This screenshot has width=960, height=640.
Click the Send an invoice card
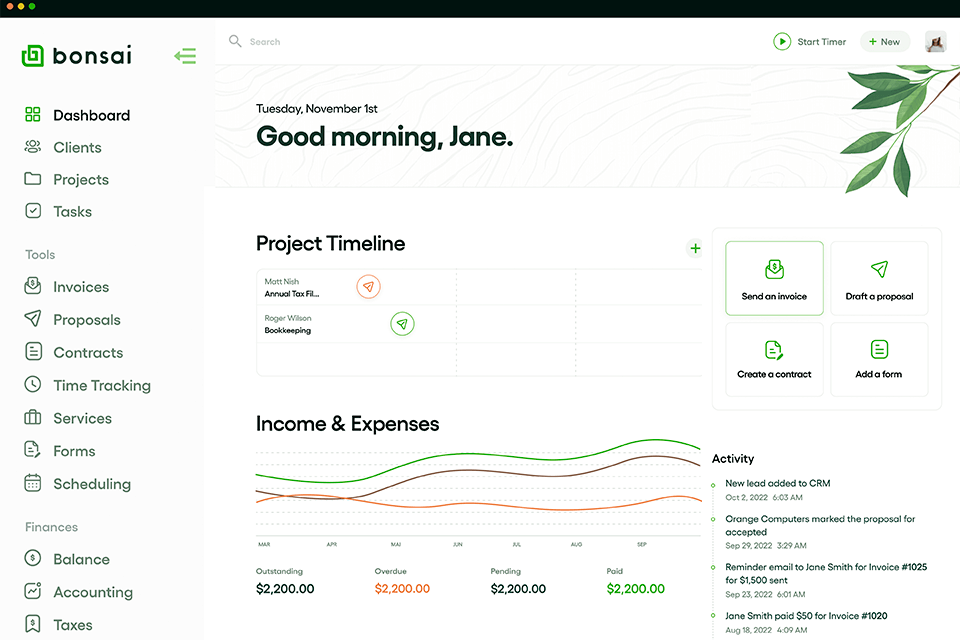coord(774,278)
